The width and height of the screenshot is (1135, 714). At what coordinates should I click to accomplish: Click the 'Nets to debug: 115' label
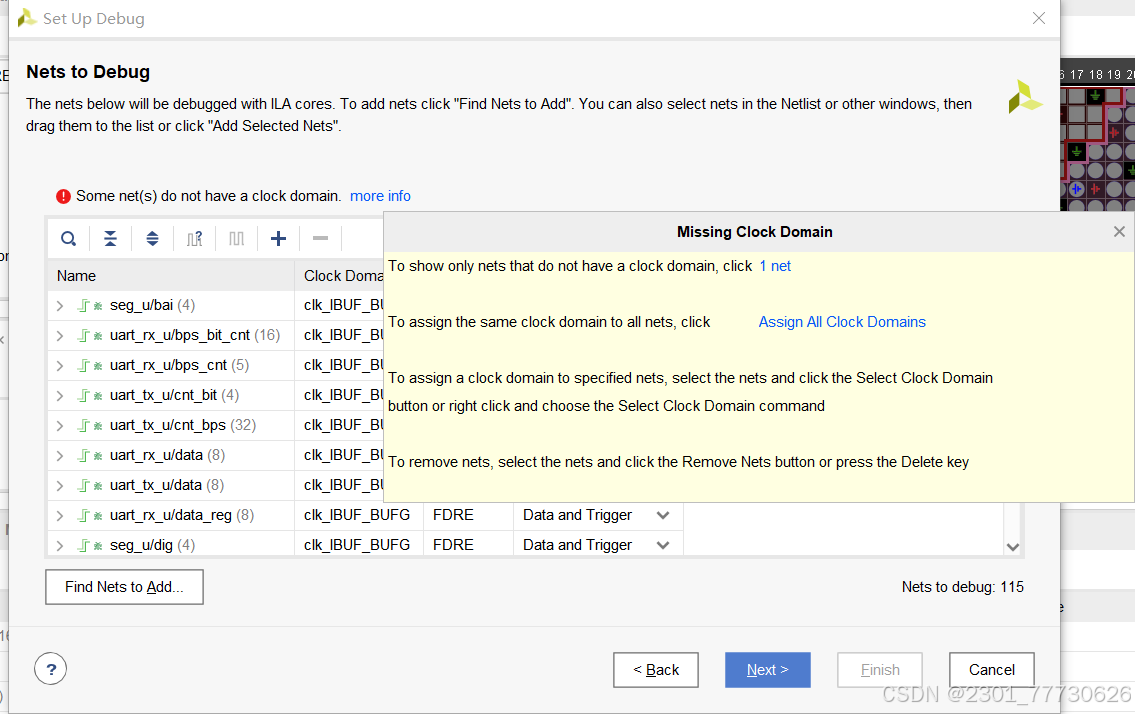point(963,587)
